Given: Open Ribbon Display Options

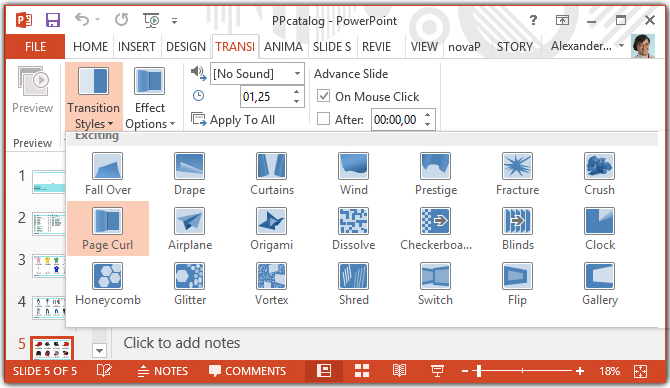Looking at the screenshot, I should pos(562,20).
